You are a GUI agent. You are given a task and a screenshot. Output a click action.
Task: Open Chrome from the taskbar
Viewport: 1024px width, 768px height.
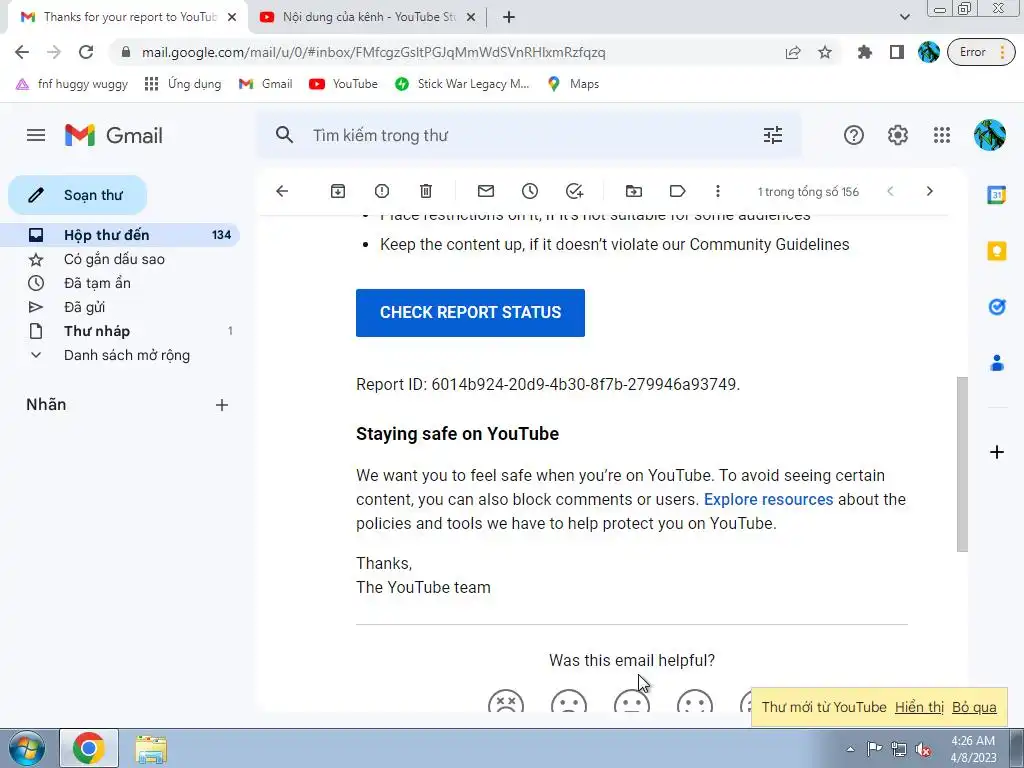click(x=89, y=748)
